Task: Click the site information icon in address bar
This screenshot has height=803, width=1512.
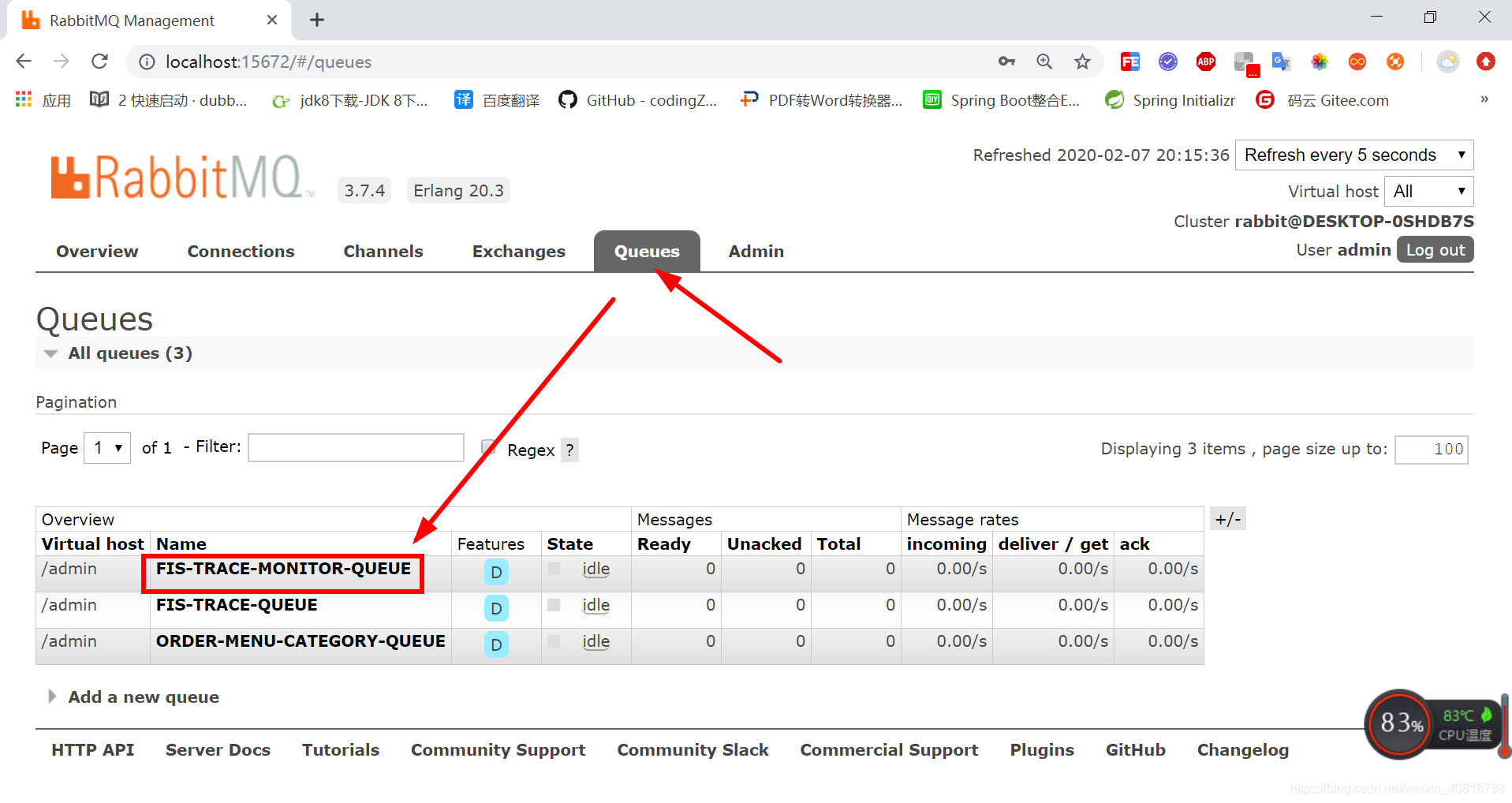Action: pyautogui.click(x=147, y=62)
